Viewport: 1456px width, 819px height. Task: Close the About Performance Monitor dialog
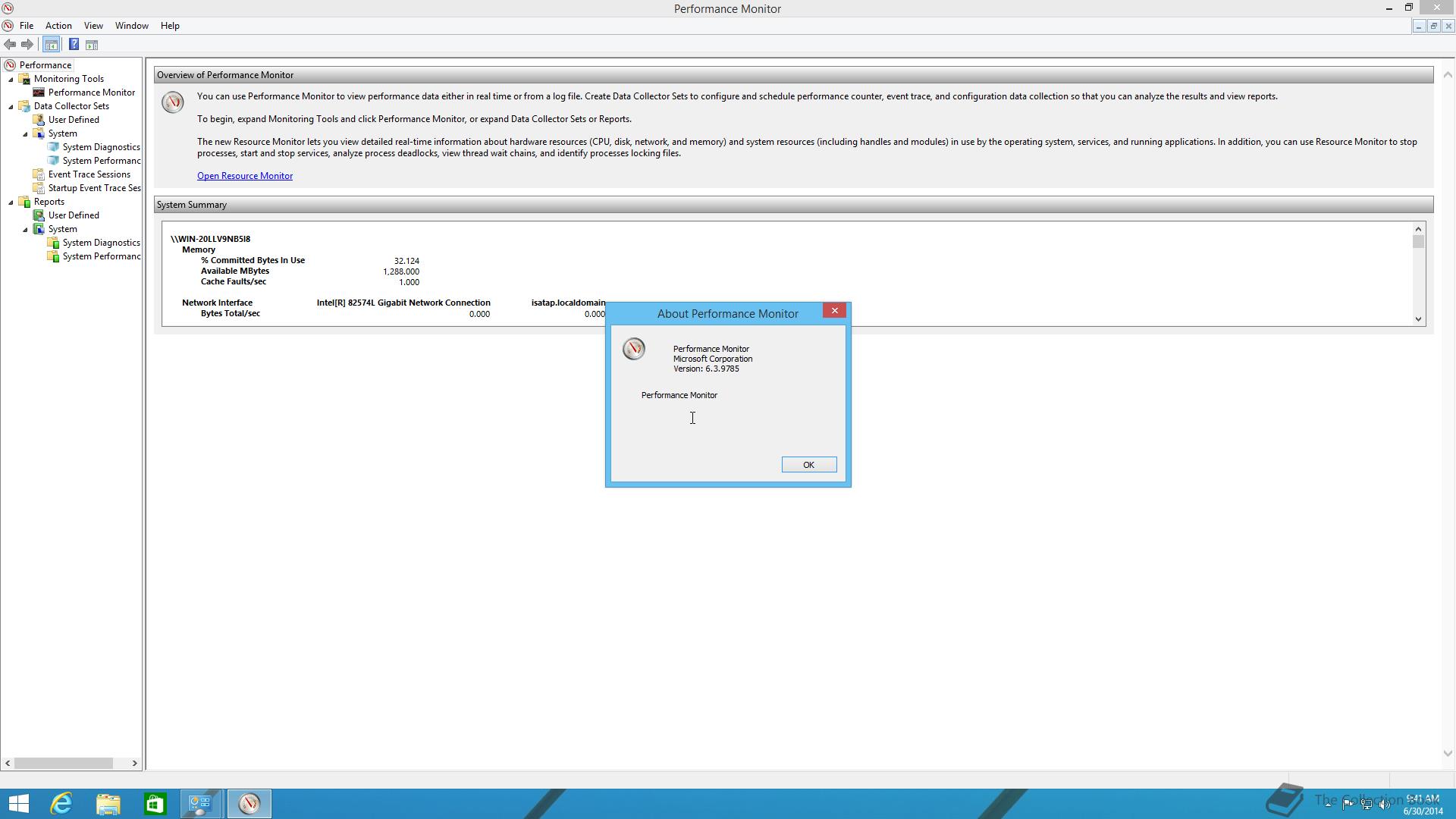tap(834, 311)
